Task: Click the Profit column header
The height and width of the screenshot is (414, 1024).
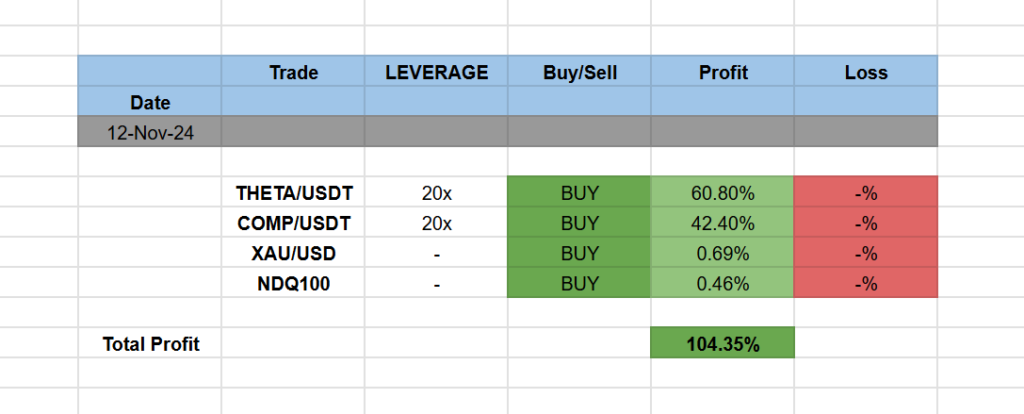Action: tap(722, 72)
